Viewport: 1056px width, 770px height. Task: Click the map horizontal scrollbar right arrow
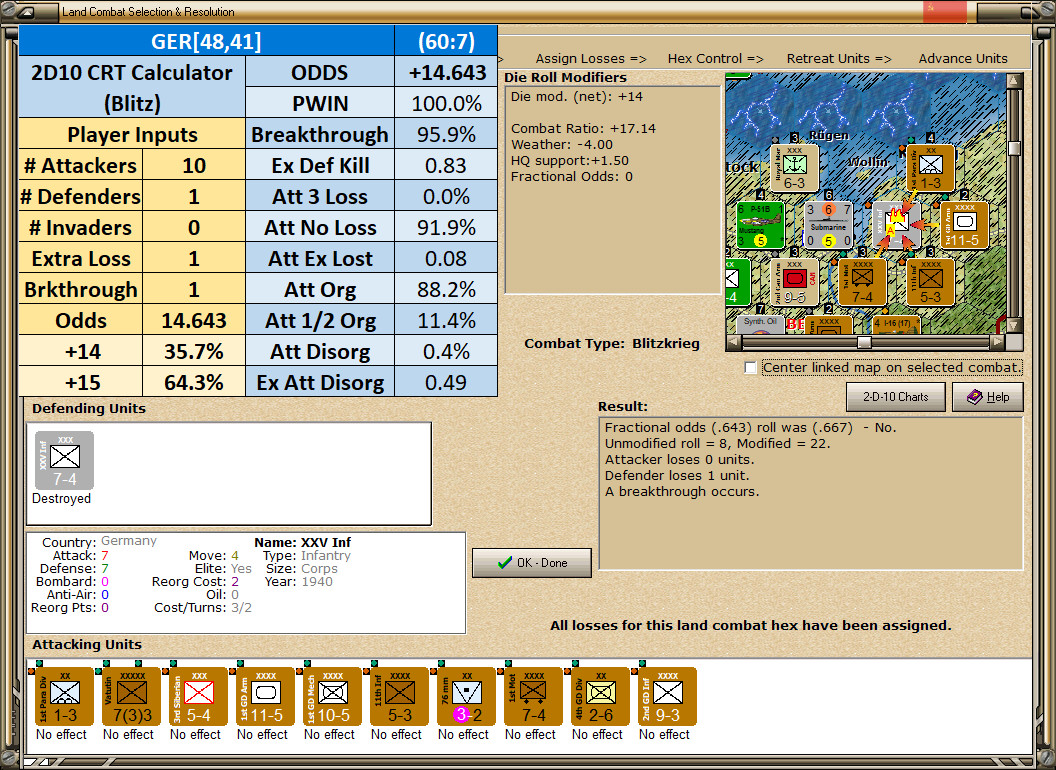(x=998, y=342)
